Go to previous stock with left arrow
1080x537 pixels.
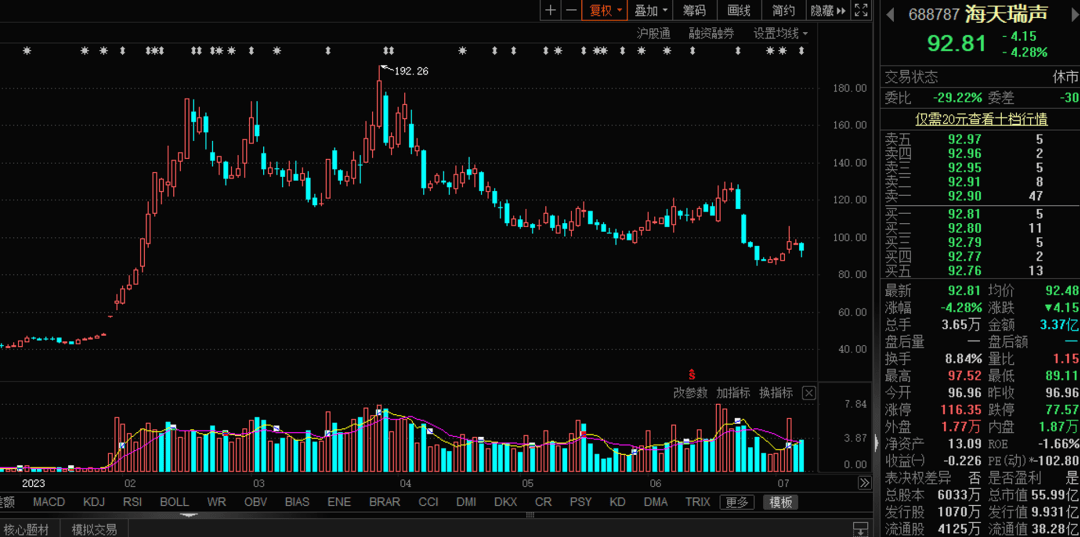pyautogui.click(x=890, y=14)
